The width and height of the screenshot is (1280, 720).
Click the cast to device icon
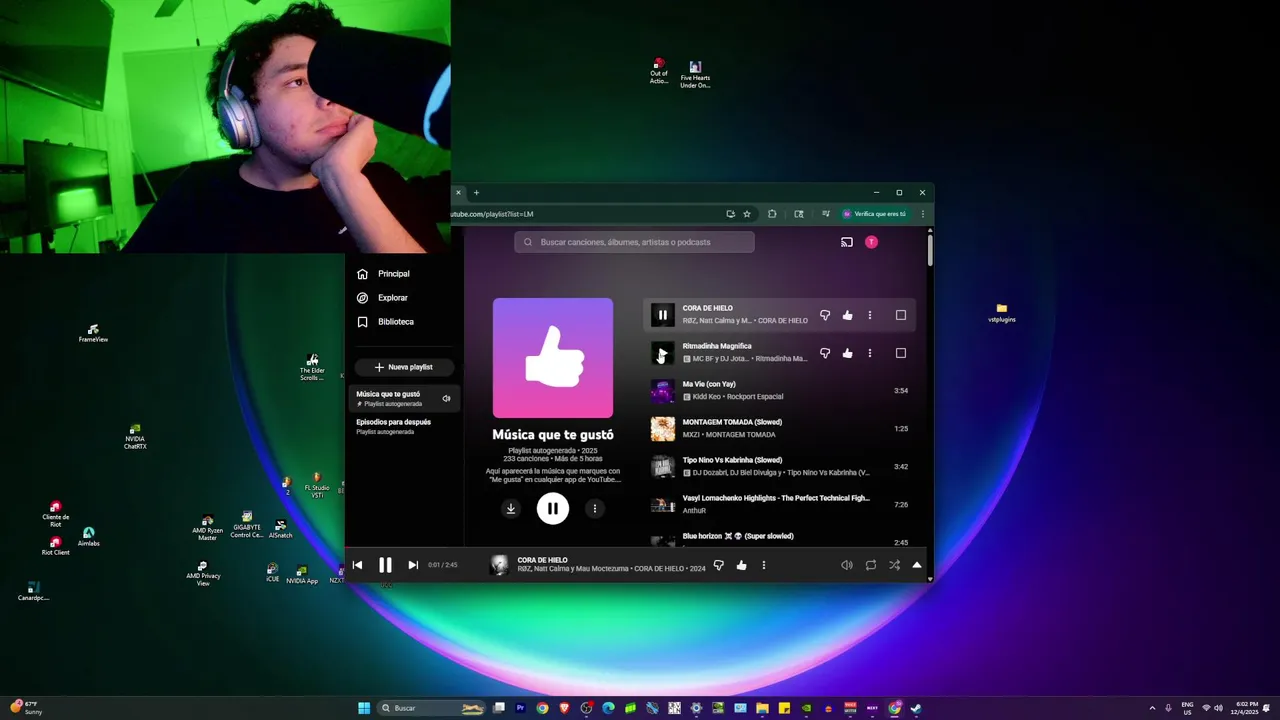tap(847, 242)
